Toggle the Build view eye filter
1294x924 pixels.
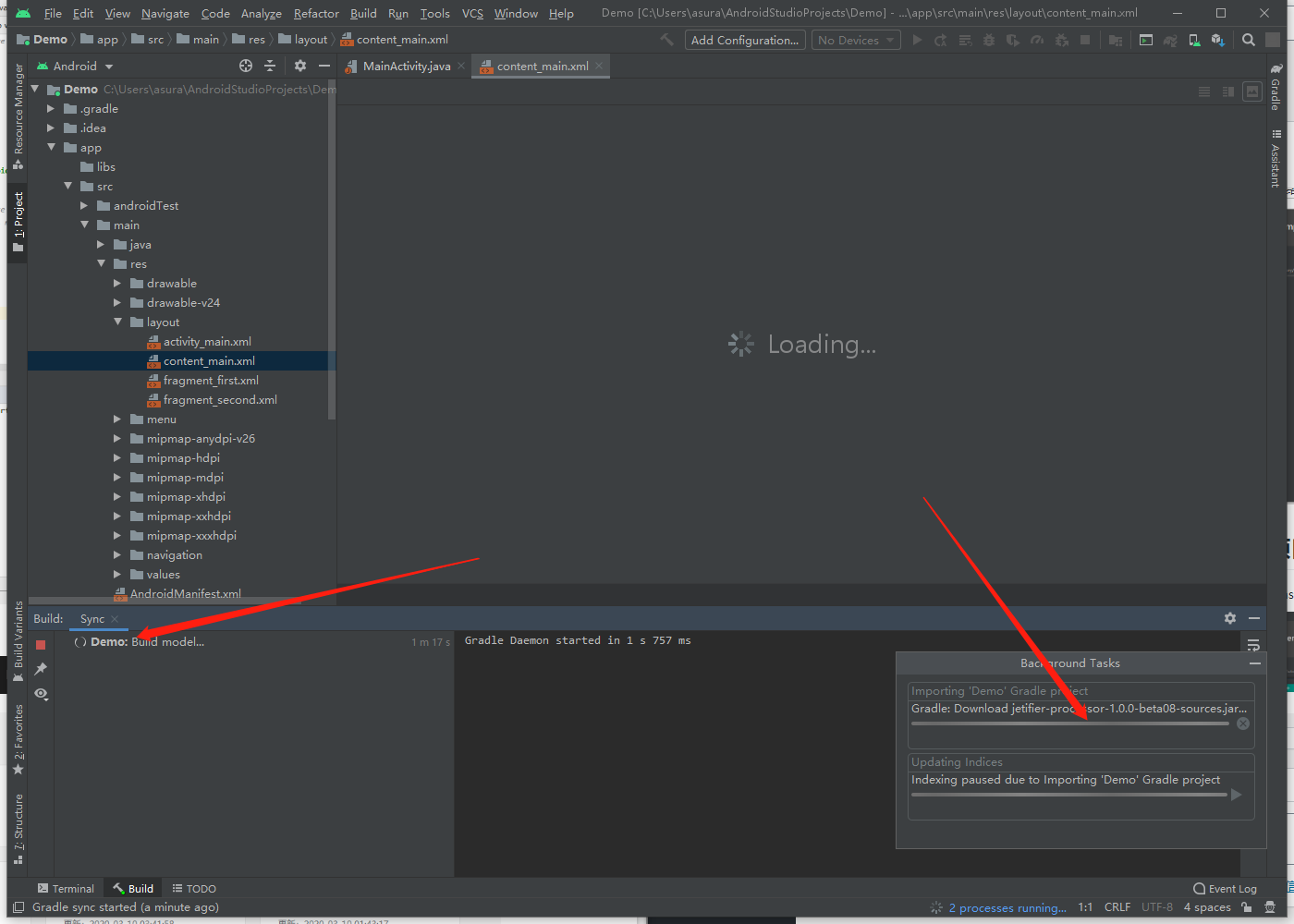(x=41, y=694)
